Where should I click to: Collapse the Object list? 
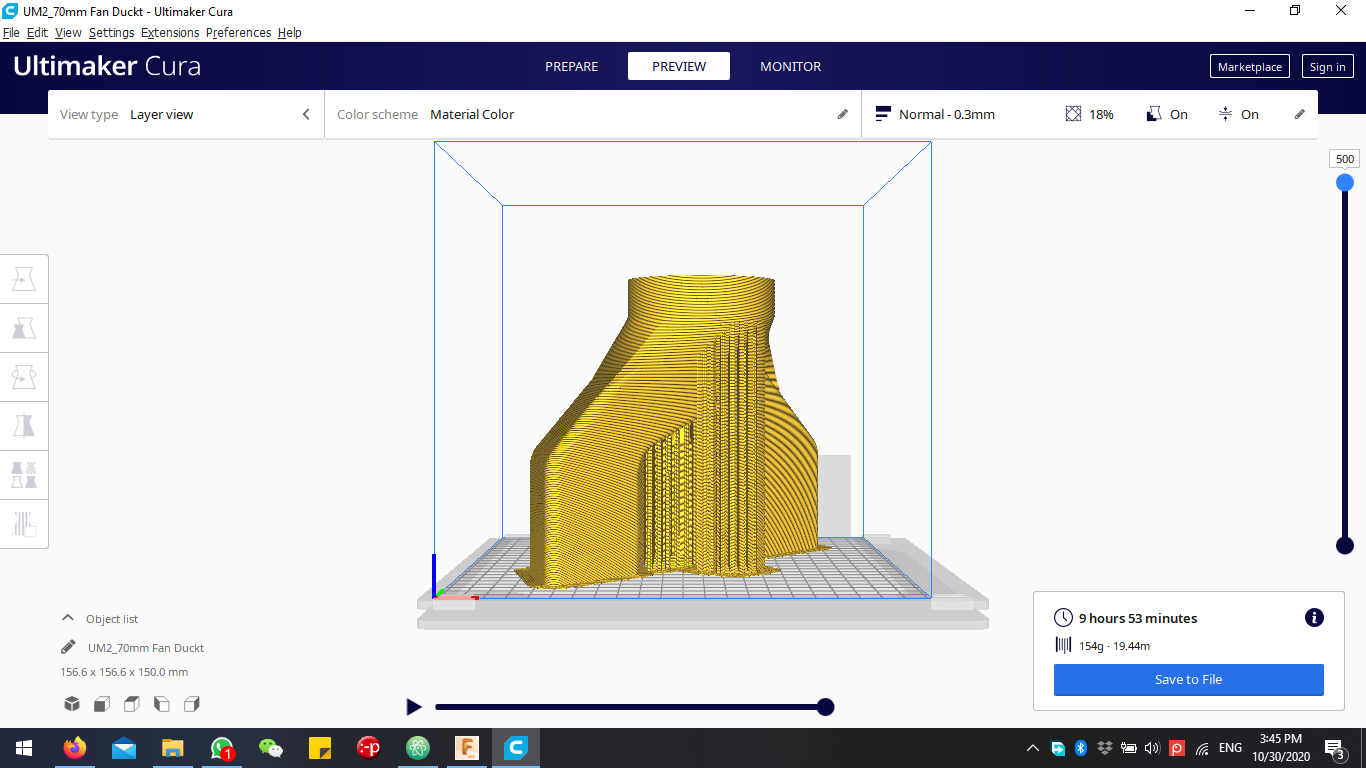pos(68,618)
